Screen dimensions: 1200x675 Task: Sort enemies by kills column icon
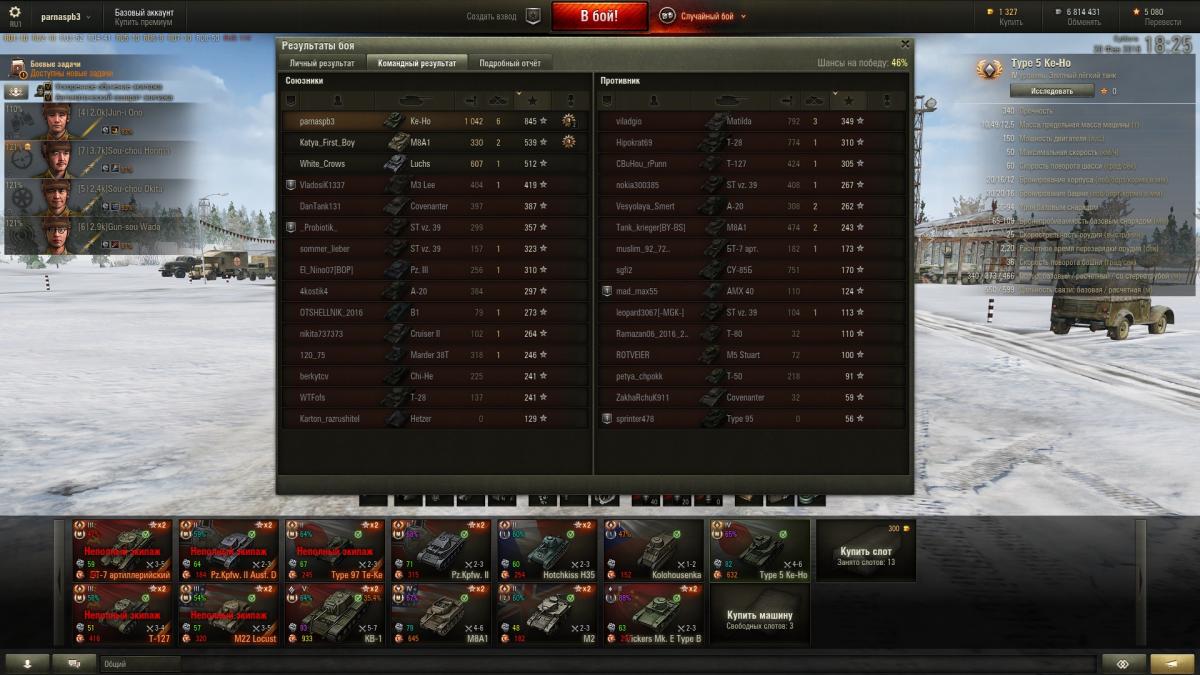[x=815, y=101]
